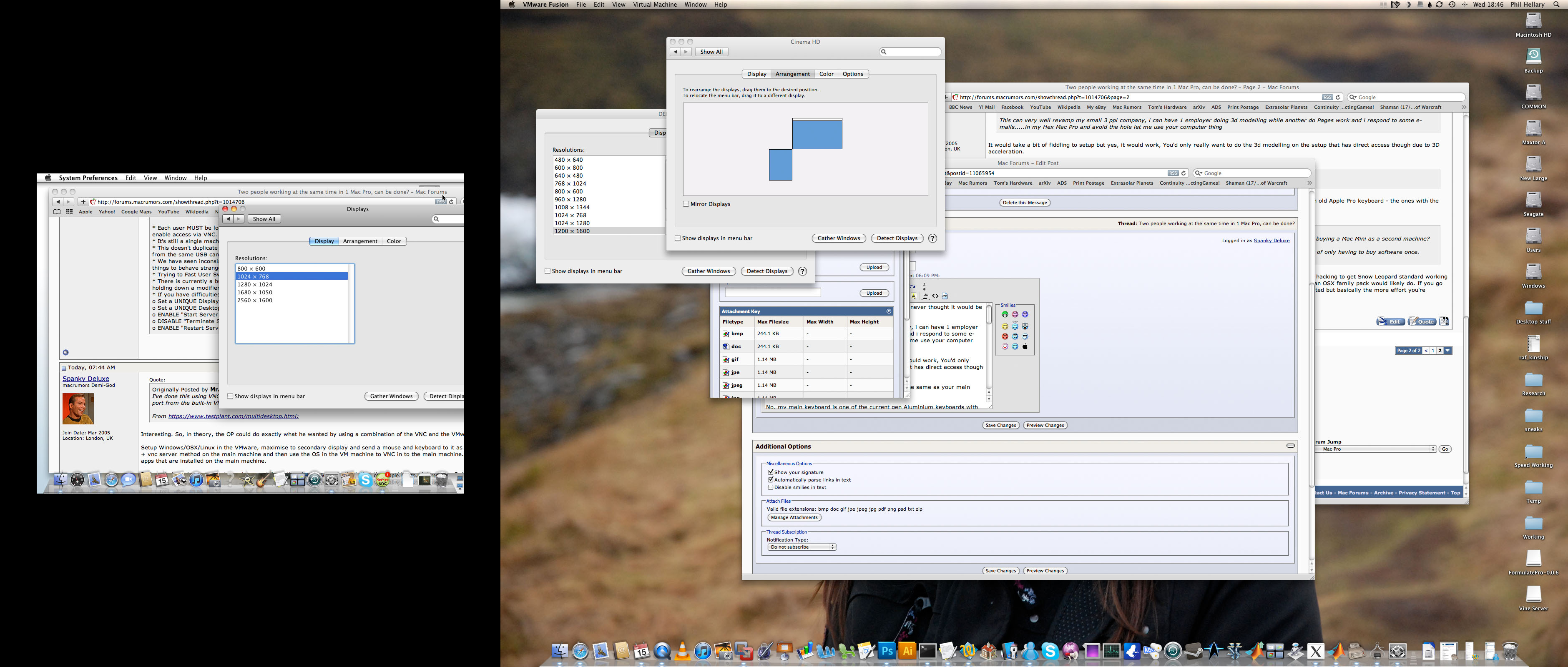Select 1200 × 1600 resolution in DELL list
1568x667 pixels.
coord(609,231)
